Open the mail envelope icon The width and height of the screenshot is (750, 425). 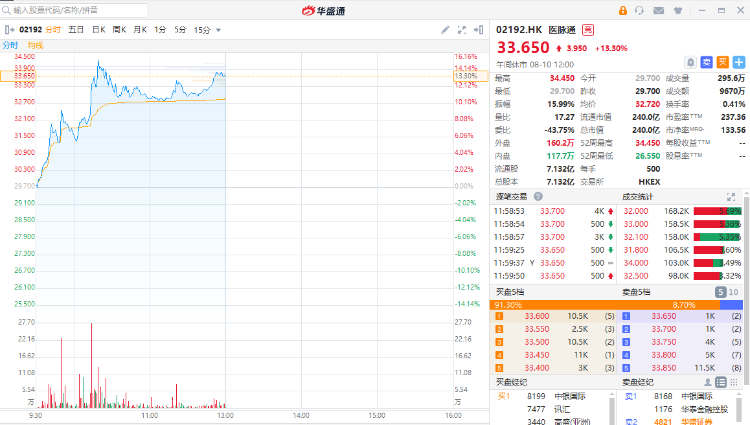point(659,10)
